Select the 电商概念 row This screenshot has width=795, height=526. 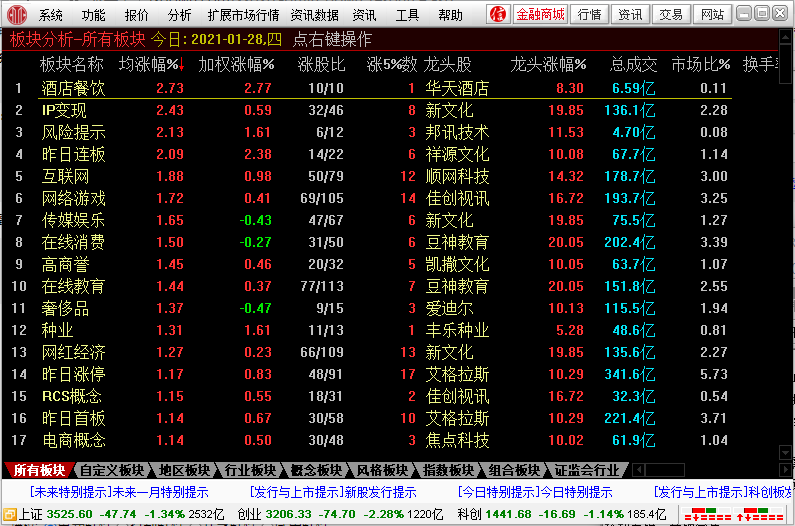point(370,440)
